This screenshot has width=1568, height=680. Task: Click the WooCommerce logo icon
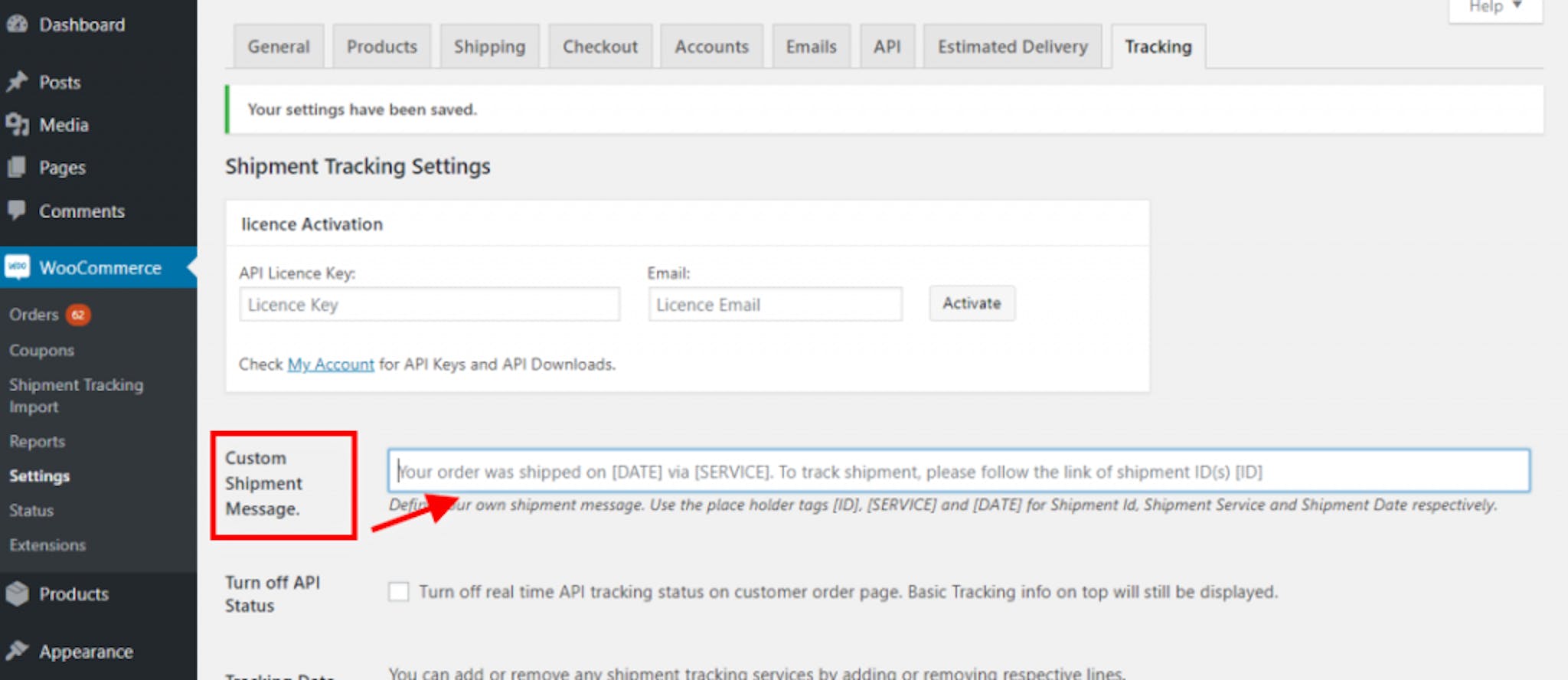pos(17,266)
